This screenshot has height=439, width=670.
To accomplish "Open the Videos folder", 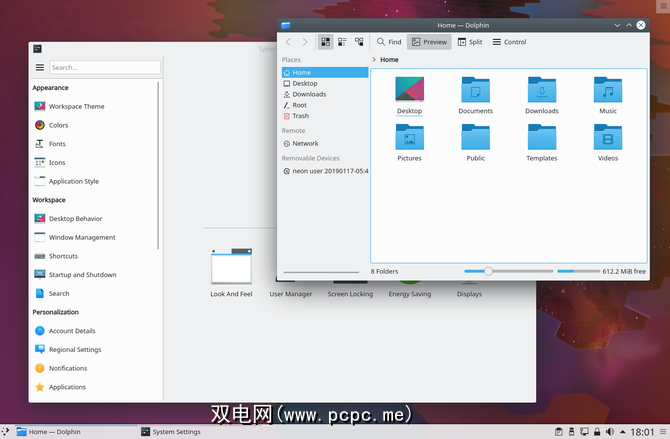I will point(607,142).
